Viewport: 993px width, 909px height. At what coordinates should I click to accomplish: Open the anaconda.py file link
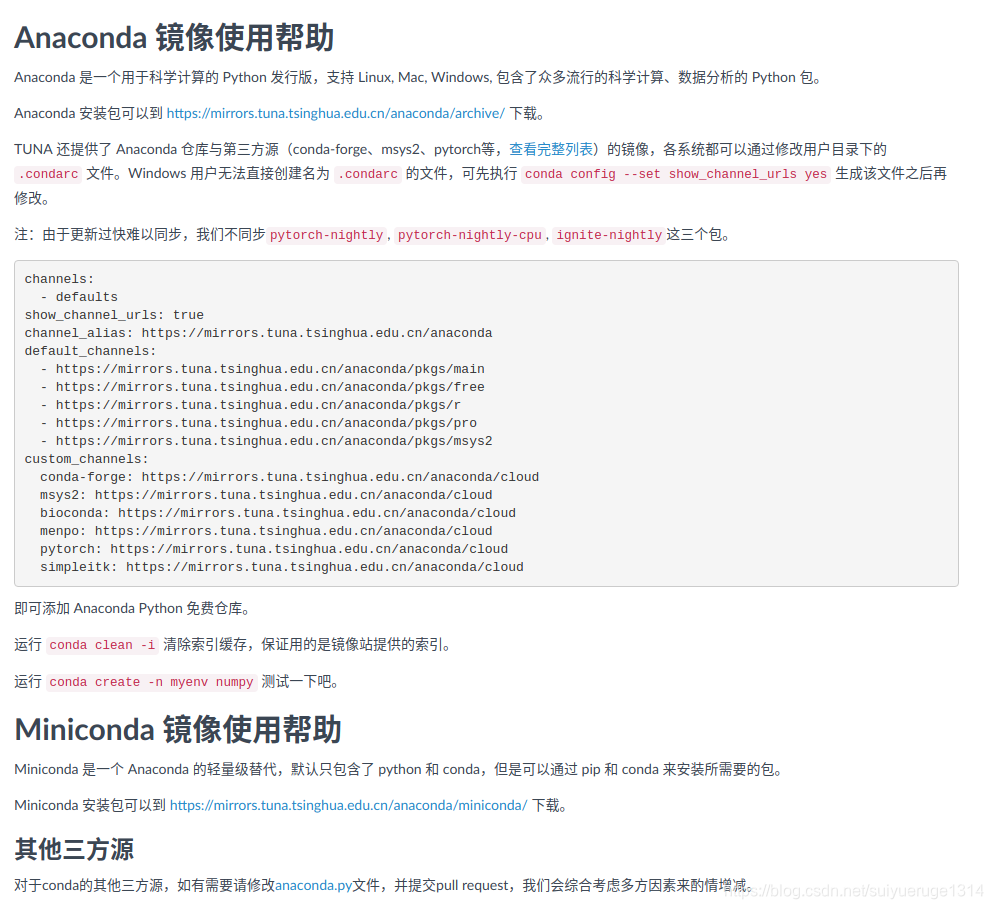(x=313, y=886)
